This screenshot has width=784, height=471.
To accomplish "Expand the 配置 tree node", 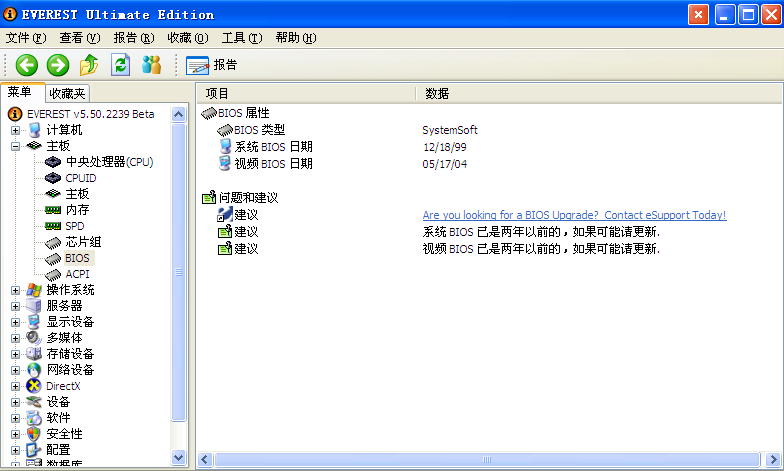I will coord(16,450).
